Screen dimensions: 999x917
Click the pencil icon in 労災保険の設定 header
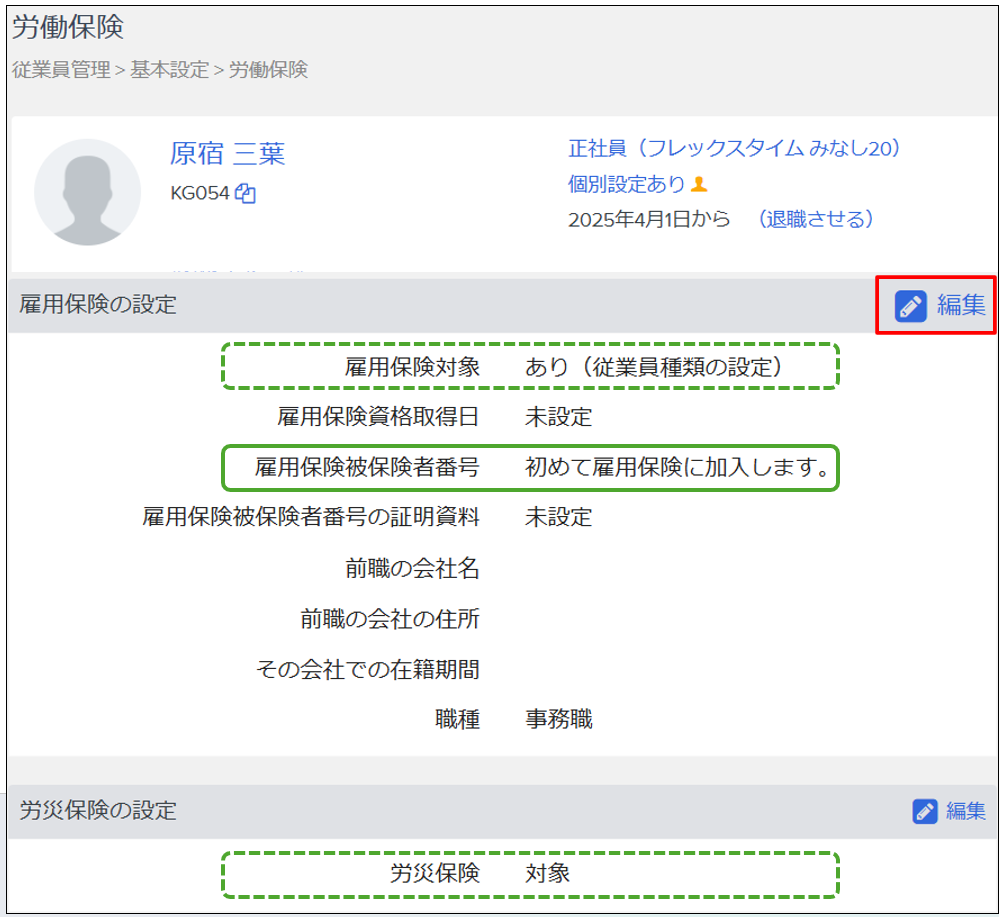click(x=925, y=811)
